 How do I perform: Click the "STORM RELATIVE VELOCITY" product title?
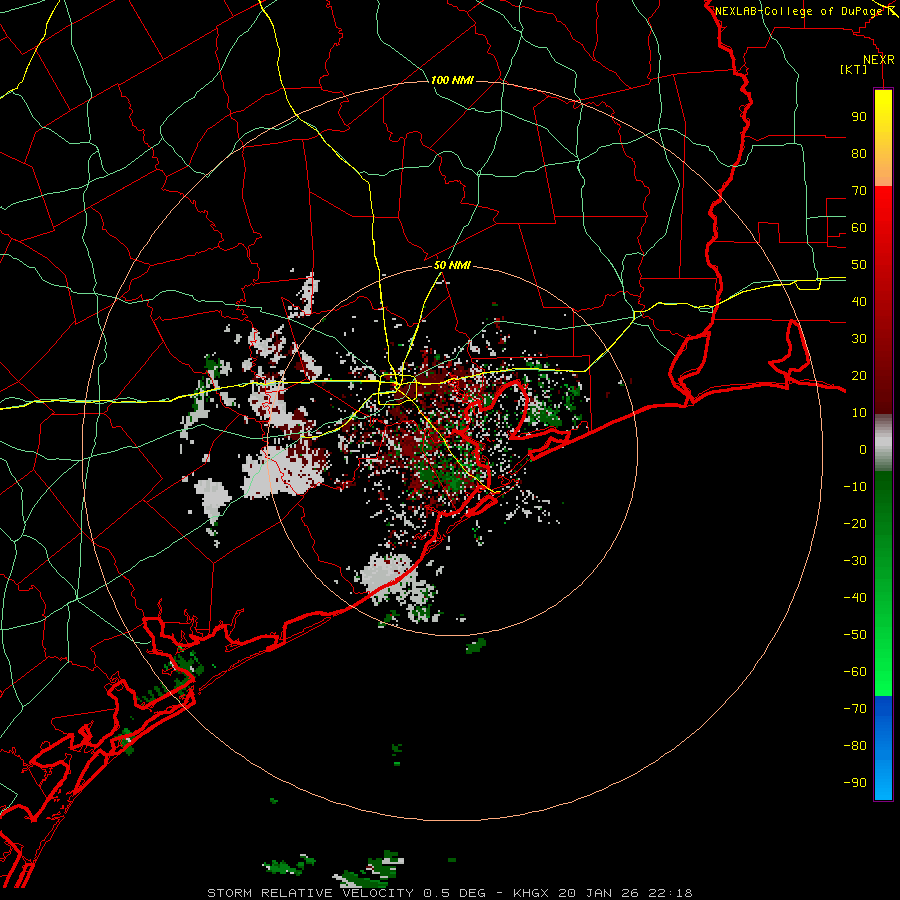point(310,893)
